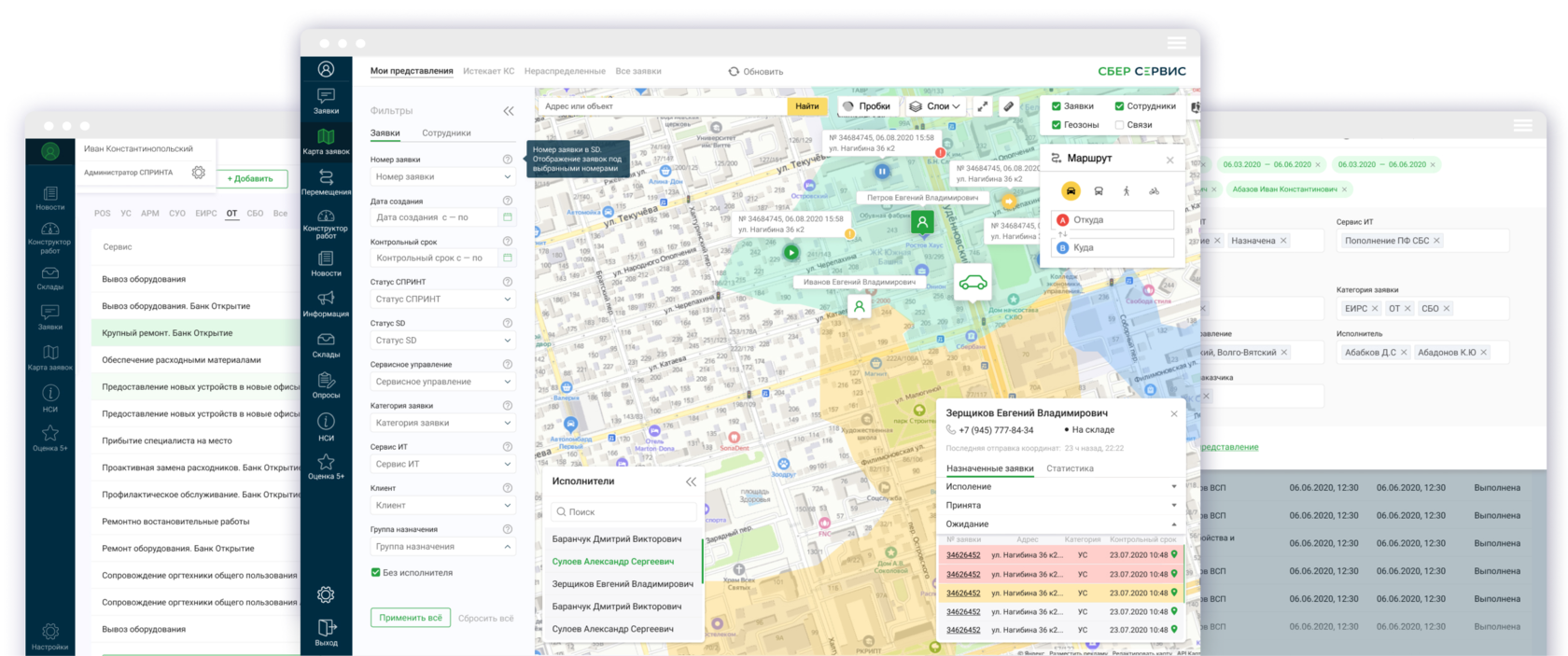Toggle the Без исполнителя checkbox

tap(376, 573)
